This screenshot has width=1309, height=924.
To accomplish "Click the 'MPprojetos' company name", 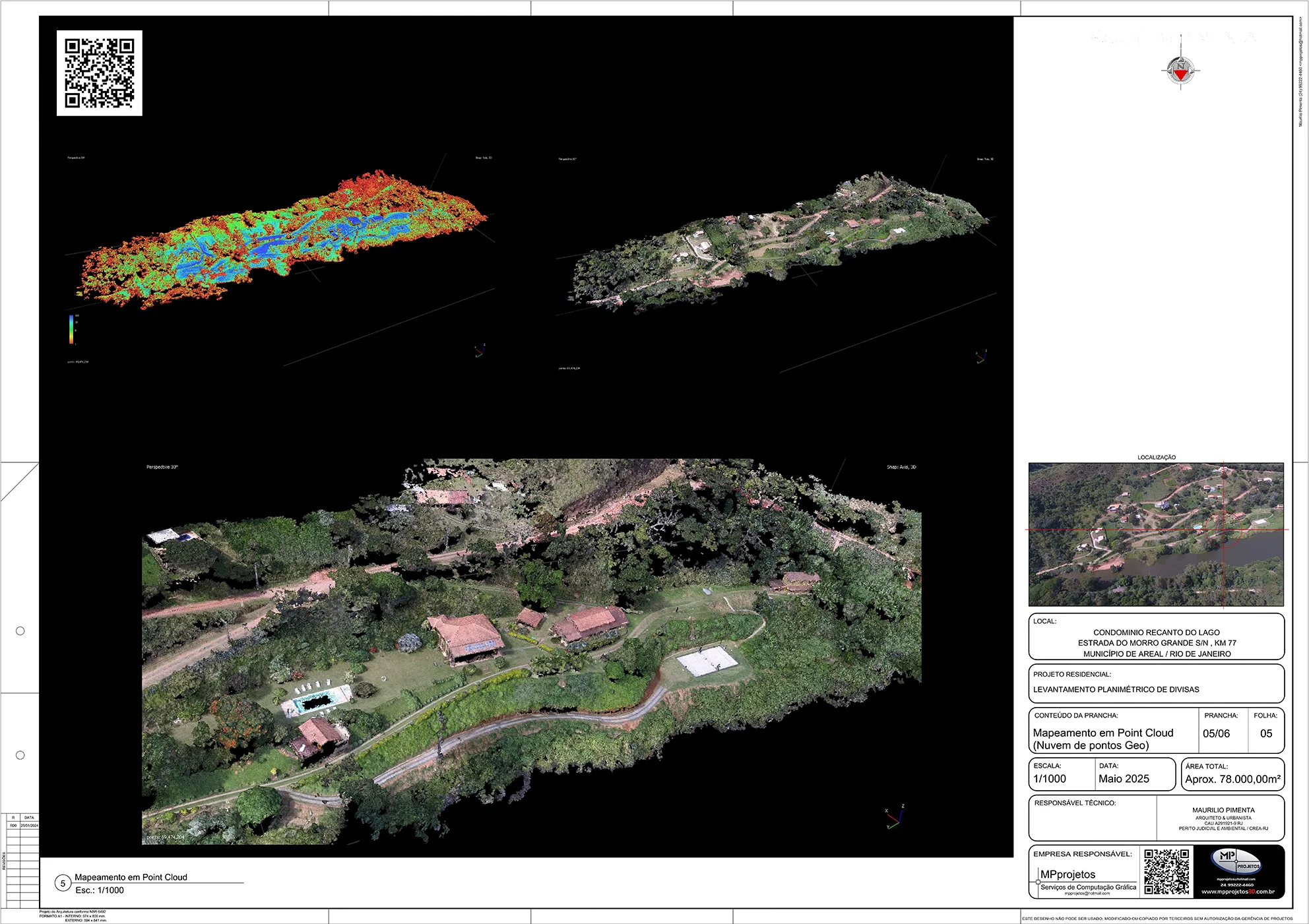I will tap(1068, 875).
